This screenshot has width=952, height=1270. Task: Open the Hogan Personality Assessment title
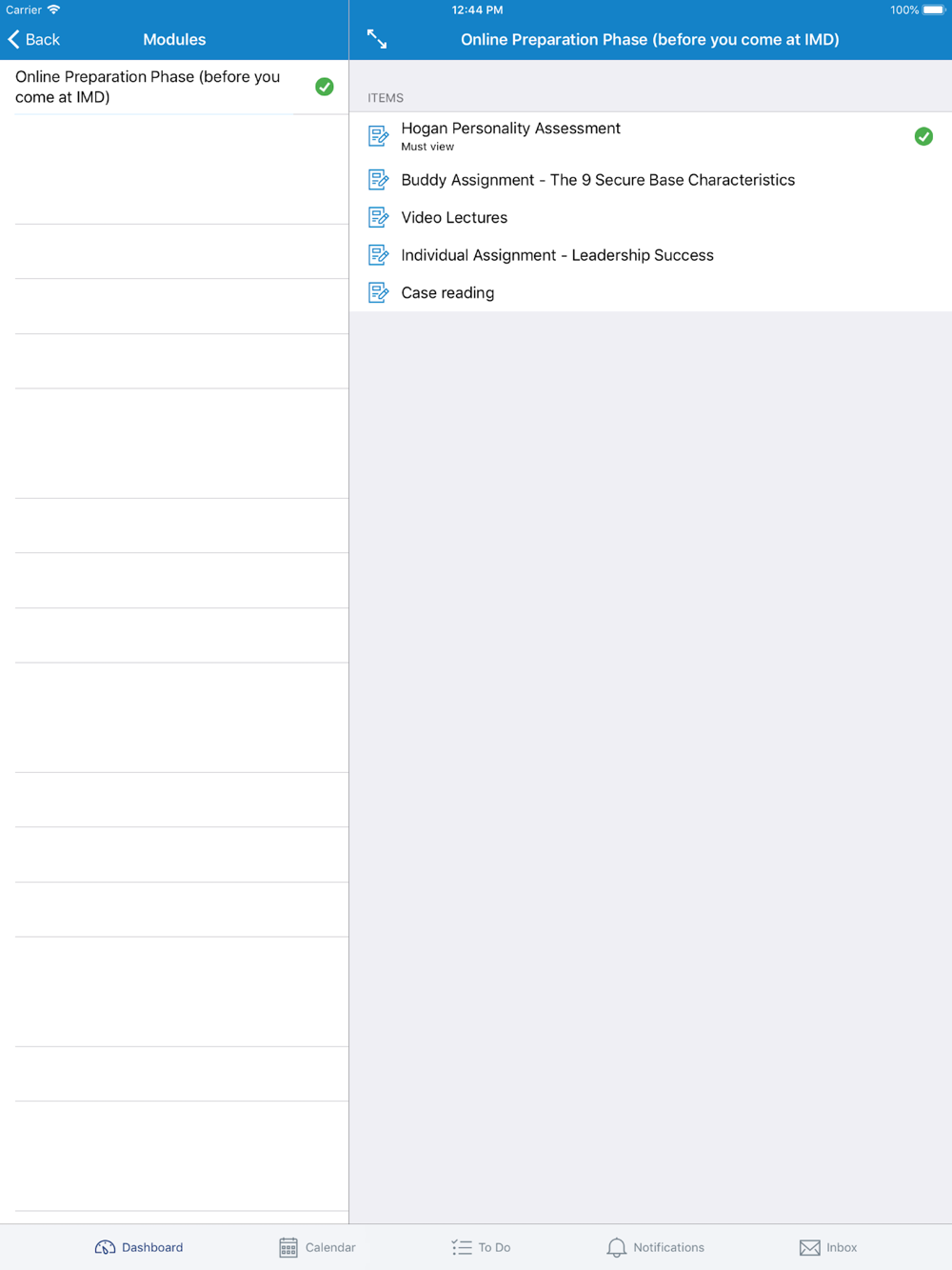coord(510,129)
